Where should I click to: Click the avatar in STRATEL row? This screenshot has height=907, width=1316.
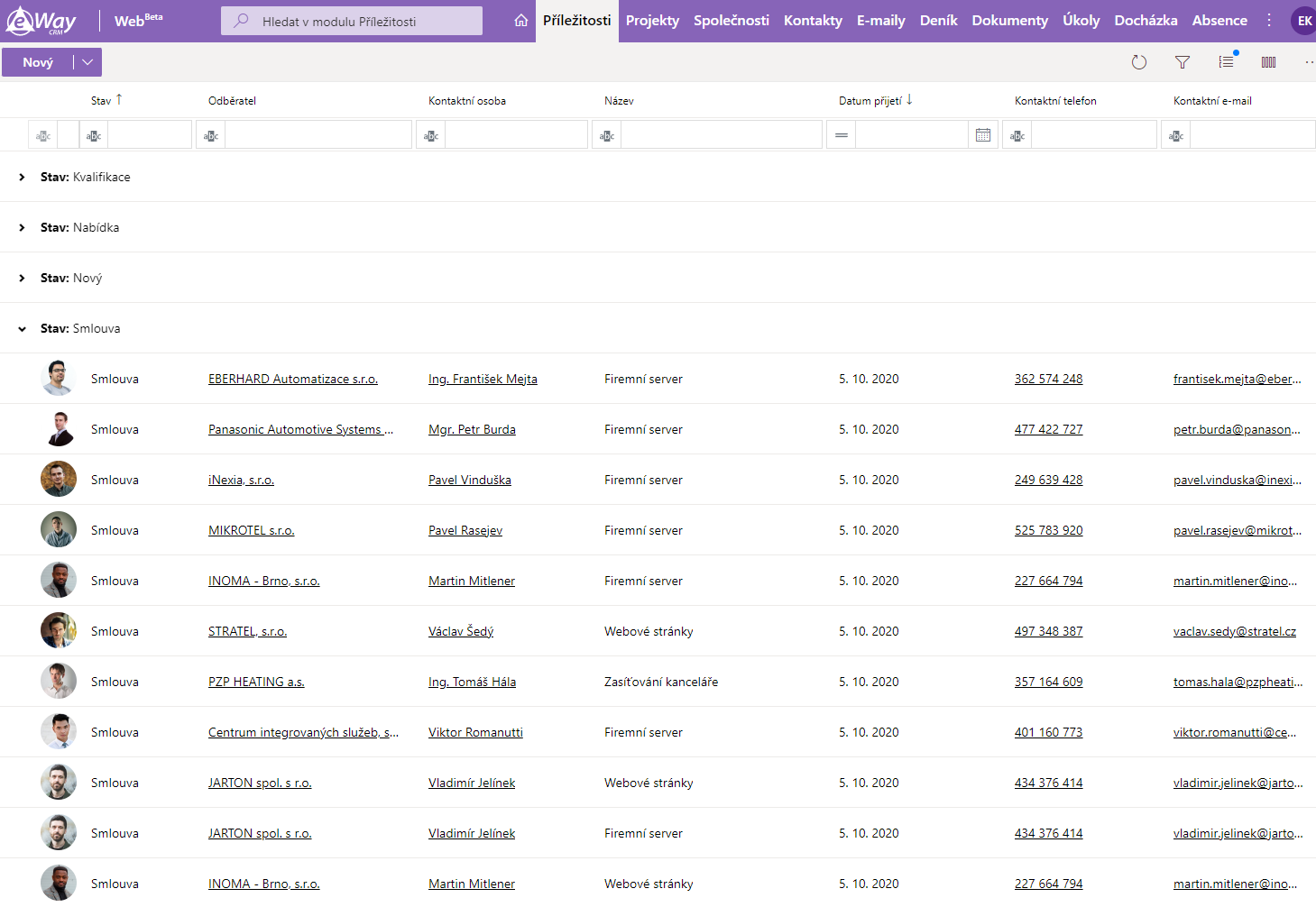(59, 631)
